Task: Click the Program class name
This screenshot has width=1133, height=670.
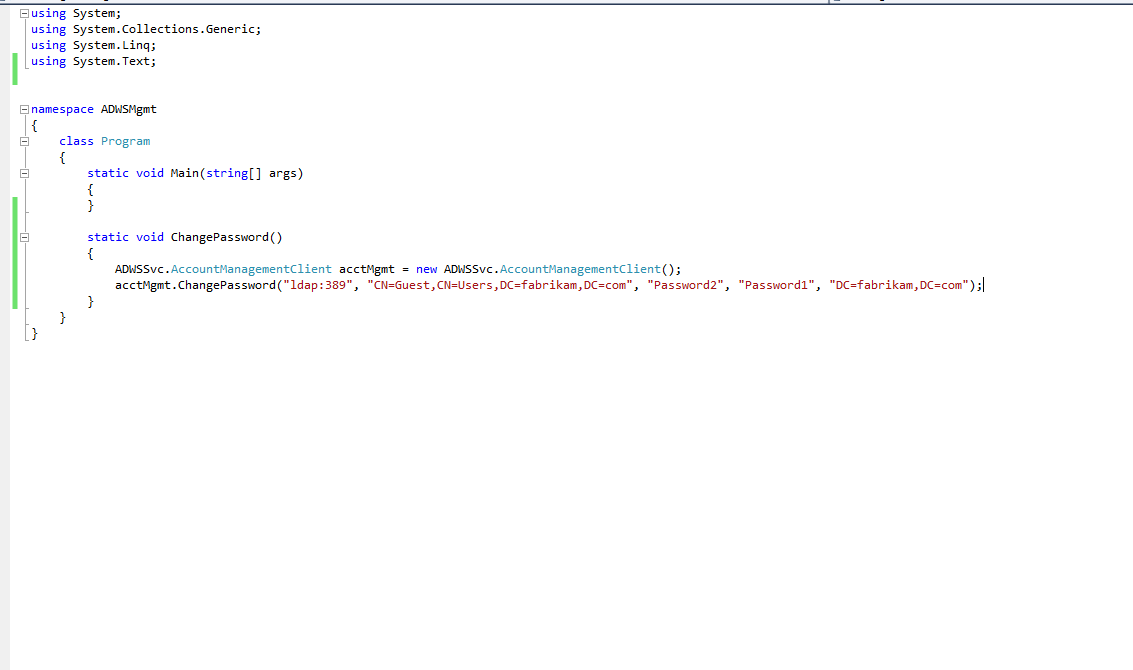Action: point(125,141)
